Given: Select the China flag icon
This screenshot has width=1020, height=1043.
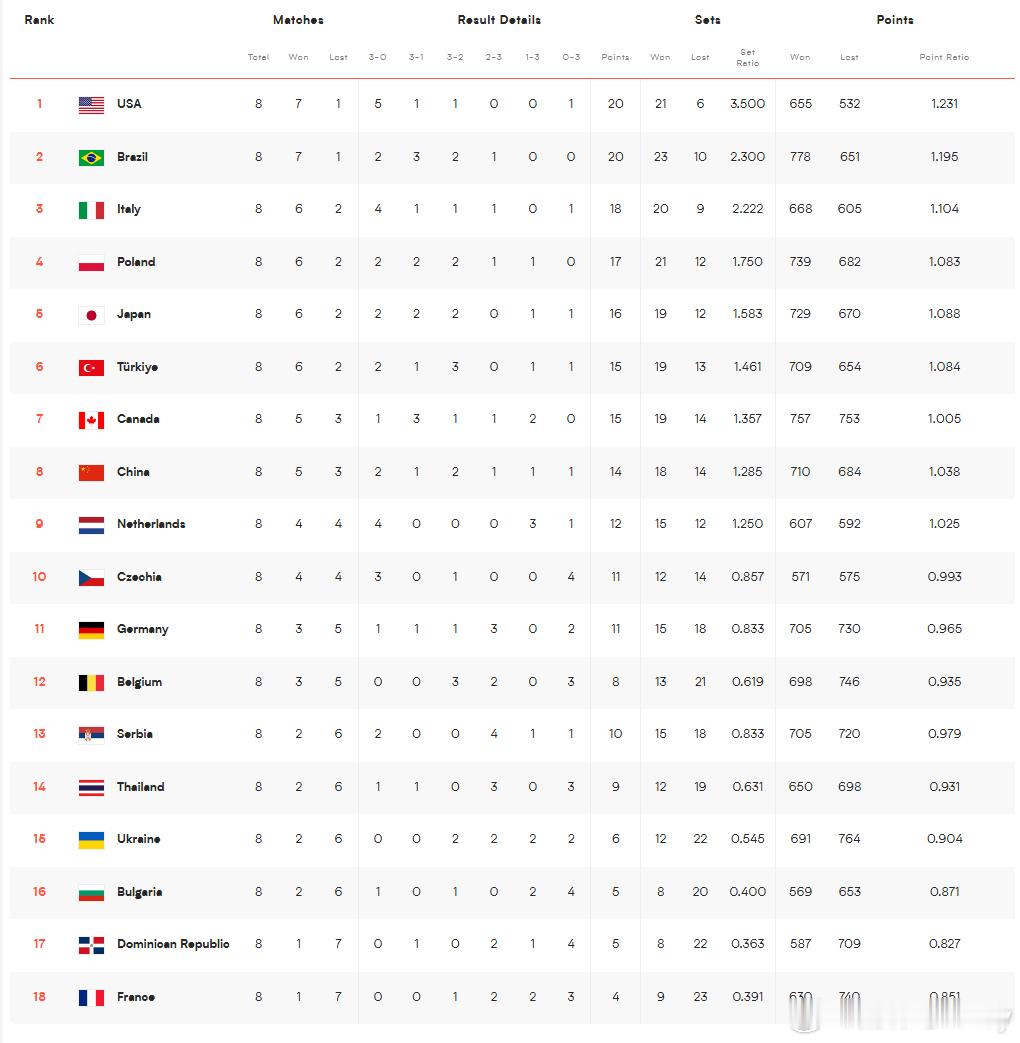Looking at the screenshot, I should coord(91,472).
